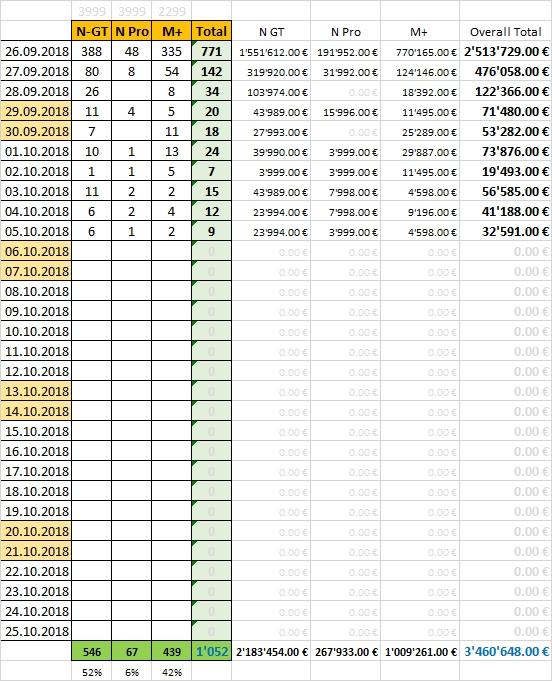The width and height of the screenshot is (552, 681).
Task: Click the grand total units cell 1'052
Action: click(x=212, y=651)
